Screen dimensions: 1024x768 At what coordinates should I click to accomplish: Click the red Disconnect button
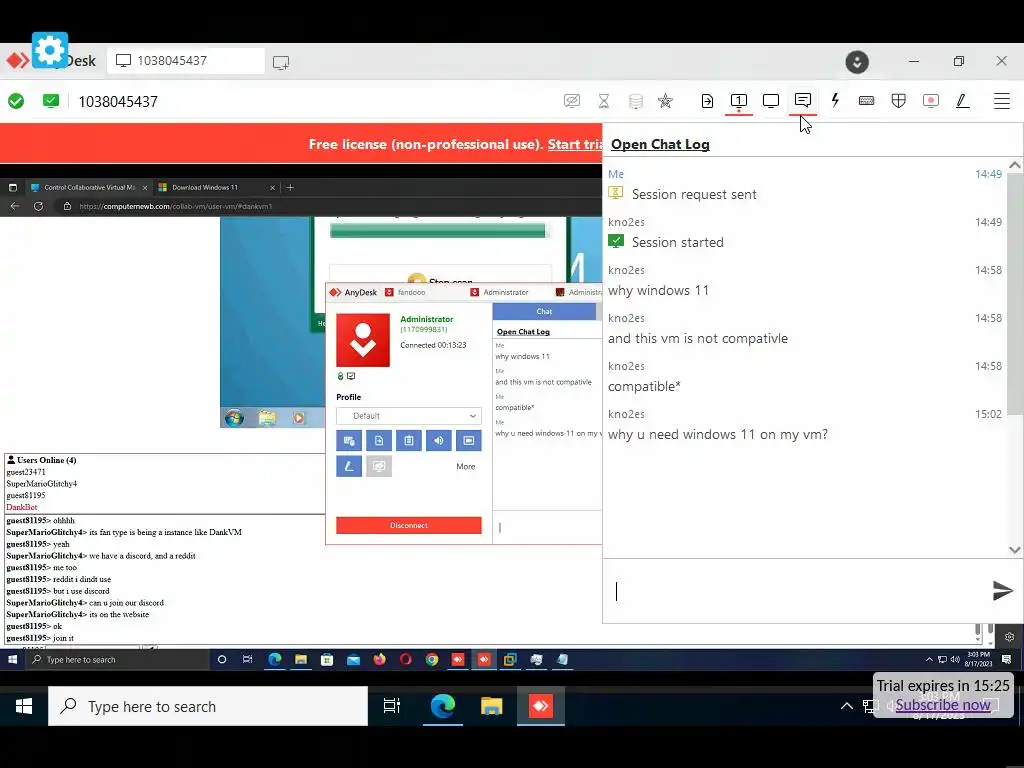[x=409, y=525]
